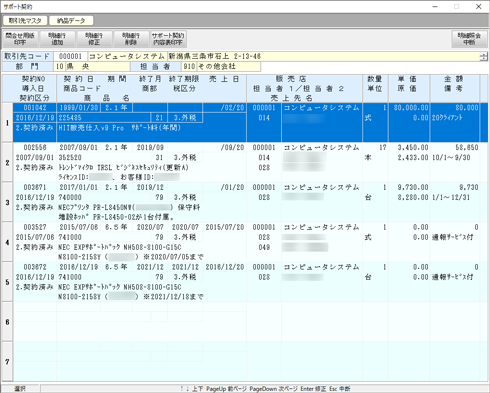
Task: Click the 取引先コード field 000001
Action: [70, 56]
